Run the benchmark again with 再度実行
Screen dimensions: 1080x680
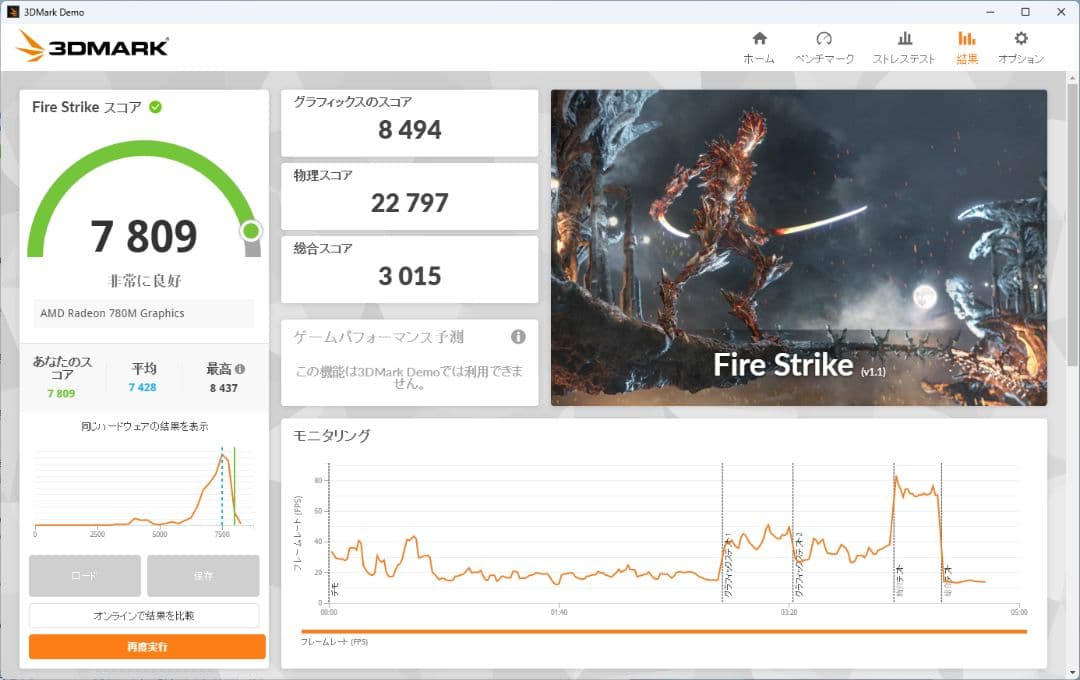[x=146, y=646]
